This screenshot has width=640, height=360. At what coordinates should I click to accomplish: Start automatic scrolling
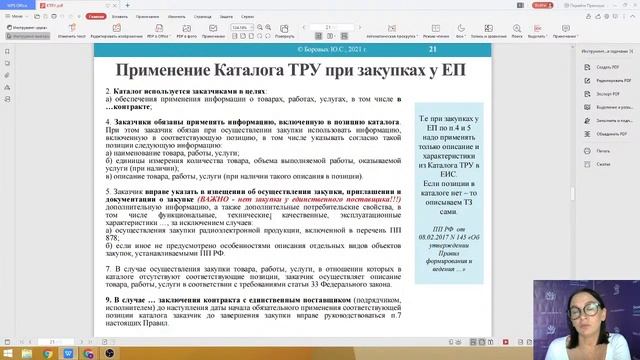392,31
